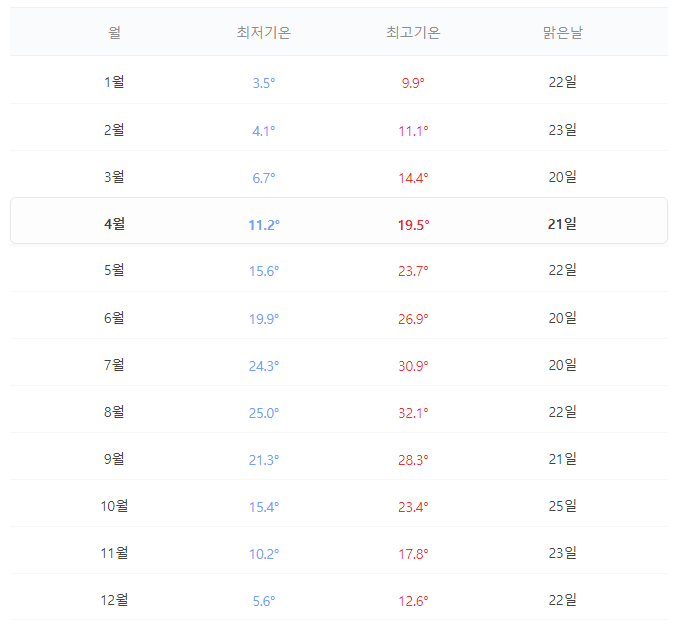
Task: Click the 월 column header
Action: click(114, 32)
